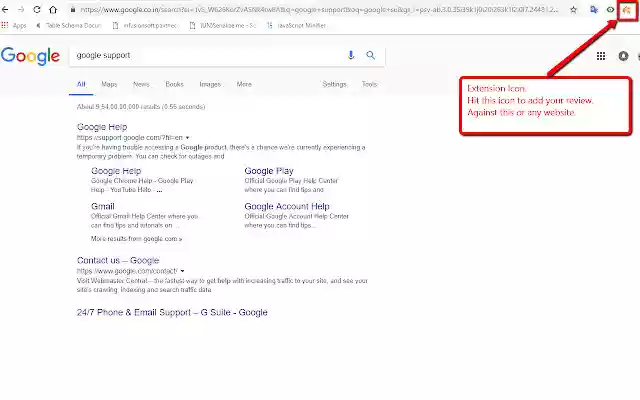Click the secure padlock icon in address bar
The height and width of the screenshot is (400, 640).
(73, 9)
